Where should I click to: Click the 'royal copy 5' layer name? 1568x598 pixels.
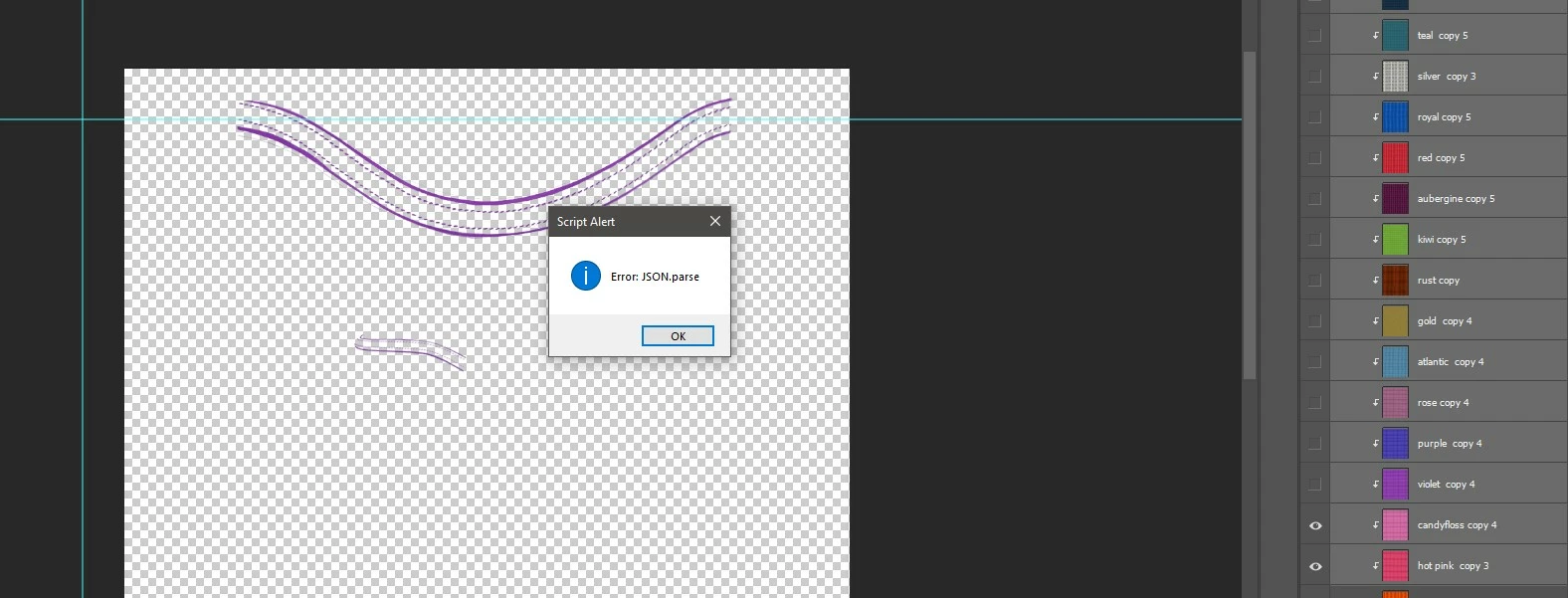pyautogui.click(x=1444, y=117)
